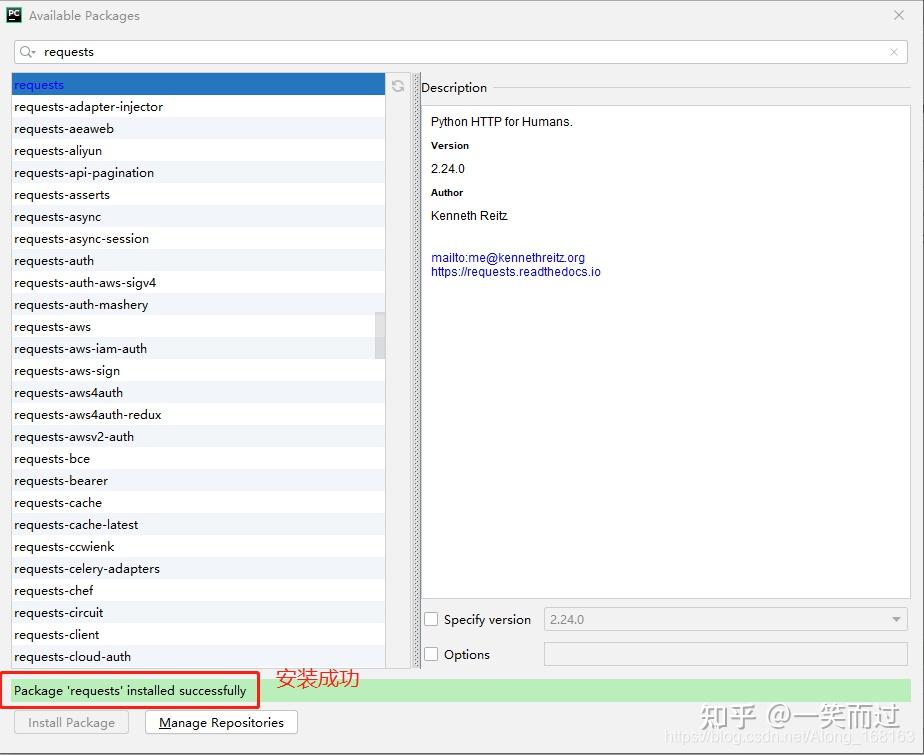Enable the Specify version checkbox

point(431,619)
